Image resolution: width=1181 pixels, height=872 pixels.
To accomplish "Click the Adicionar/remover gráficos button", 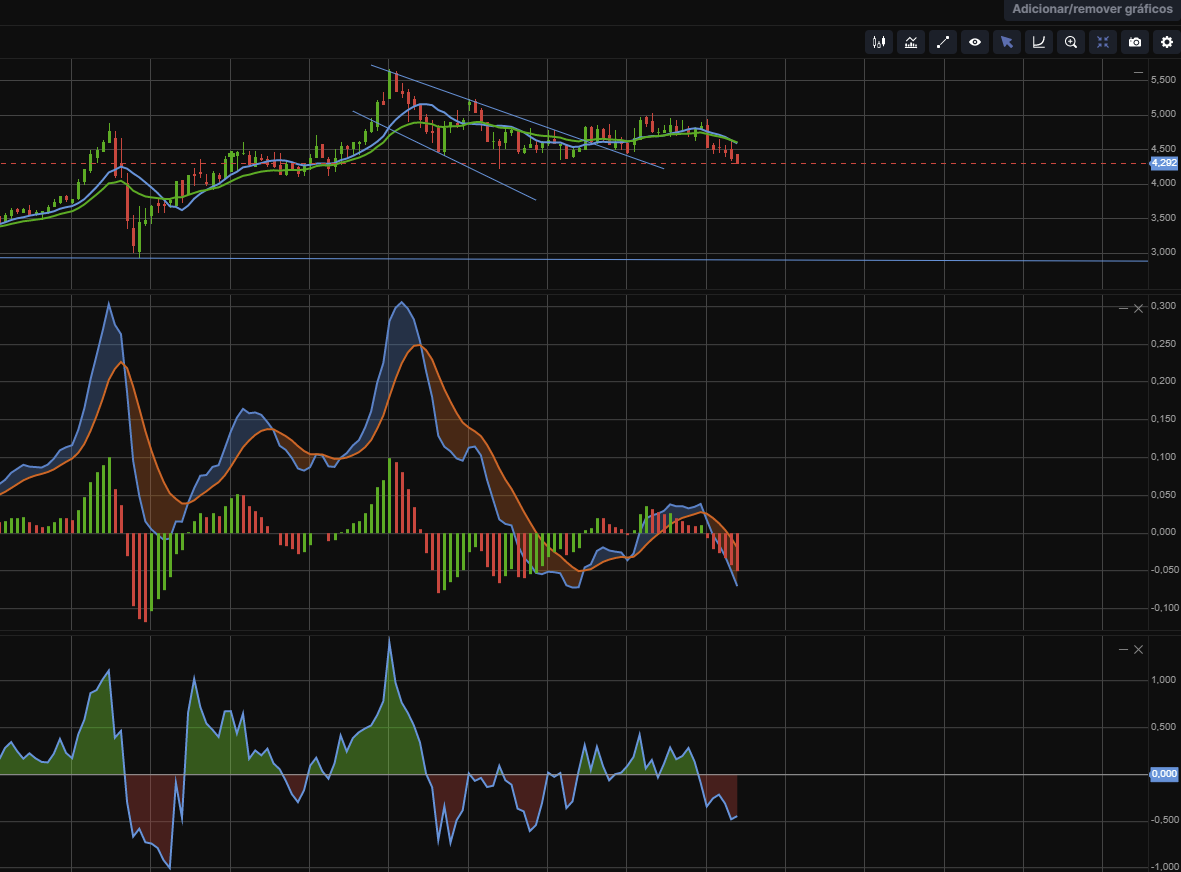I will coord(1092,9).
